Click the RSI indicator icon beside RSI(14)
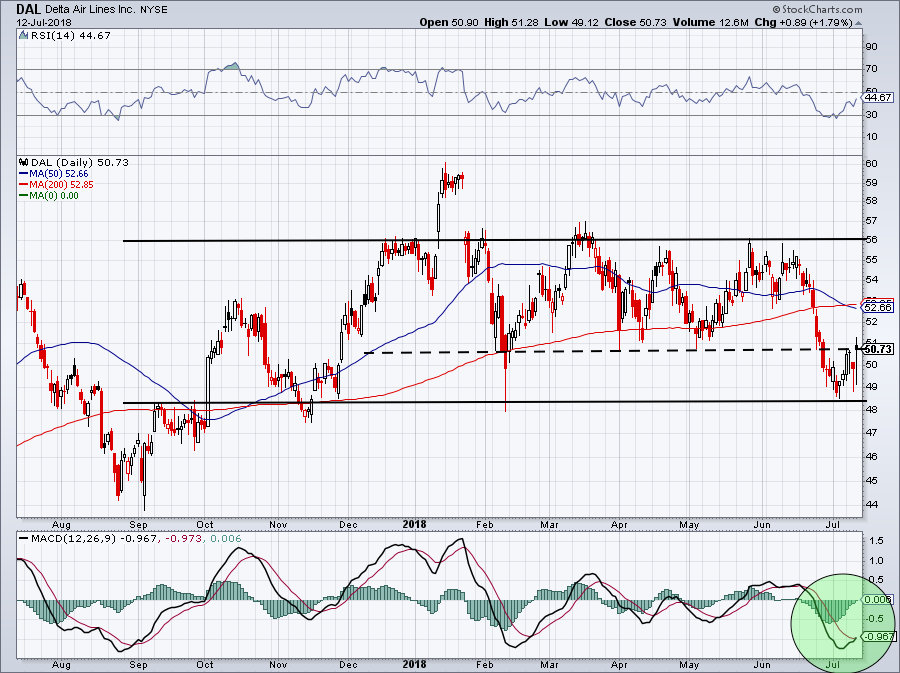The image size is (900, 673). [x=23, y=36]
